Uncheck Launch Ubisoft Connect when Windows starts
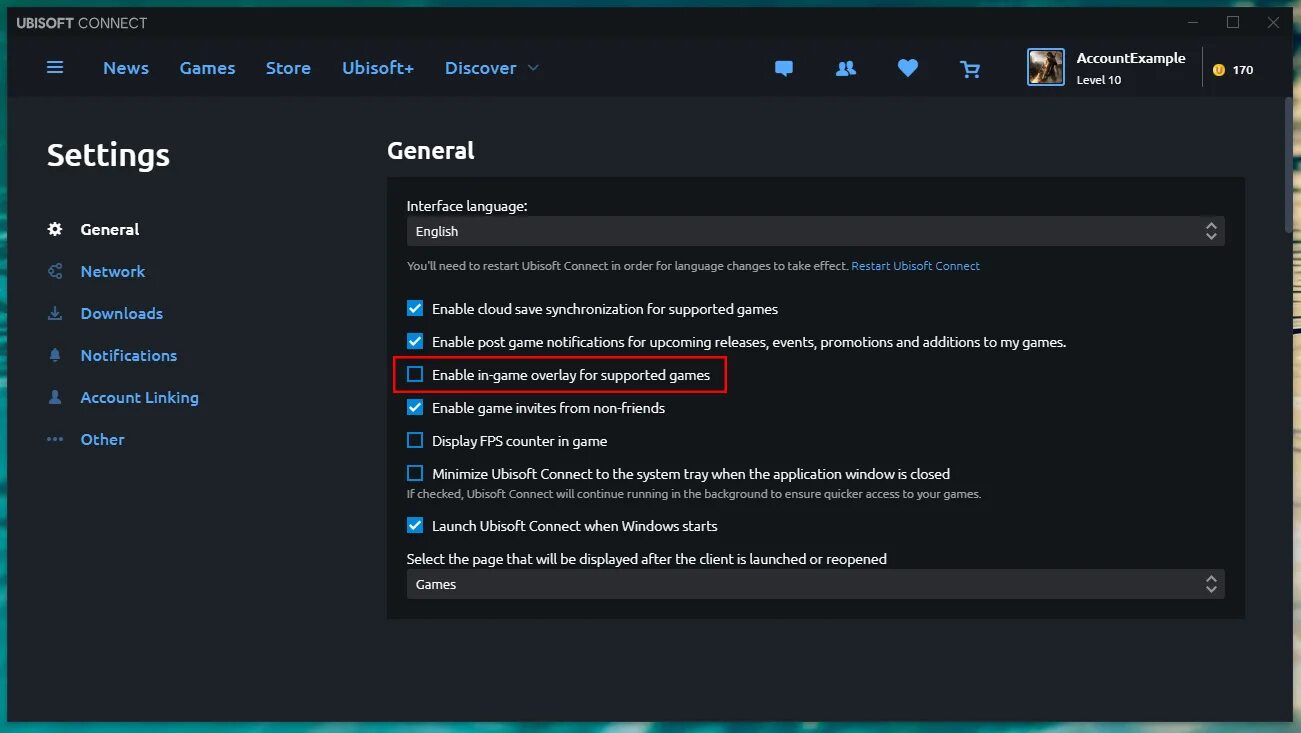 tap(415, 526)
